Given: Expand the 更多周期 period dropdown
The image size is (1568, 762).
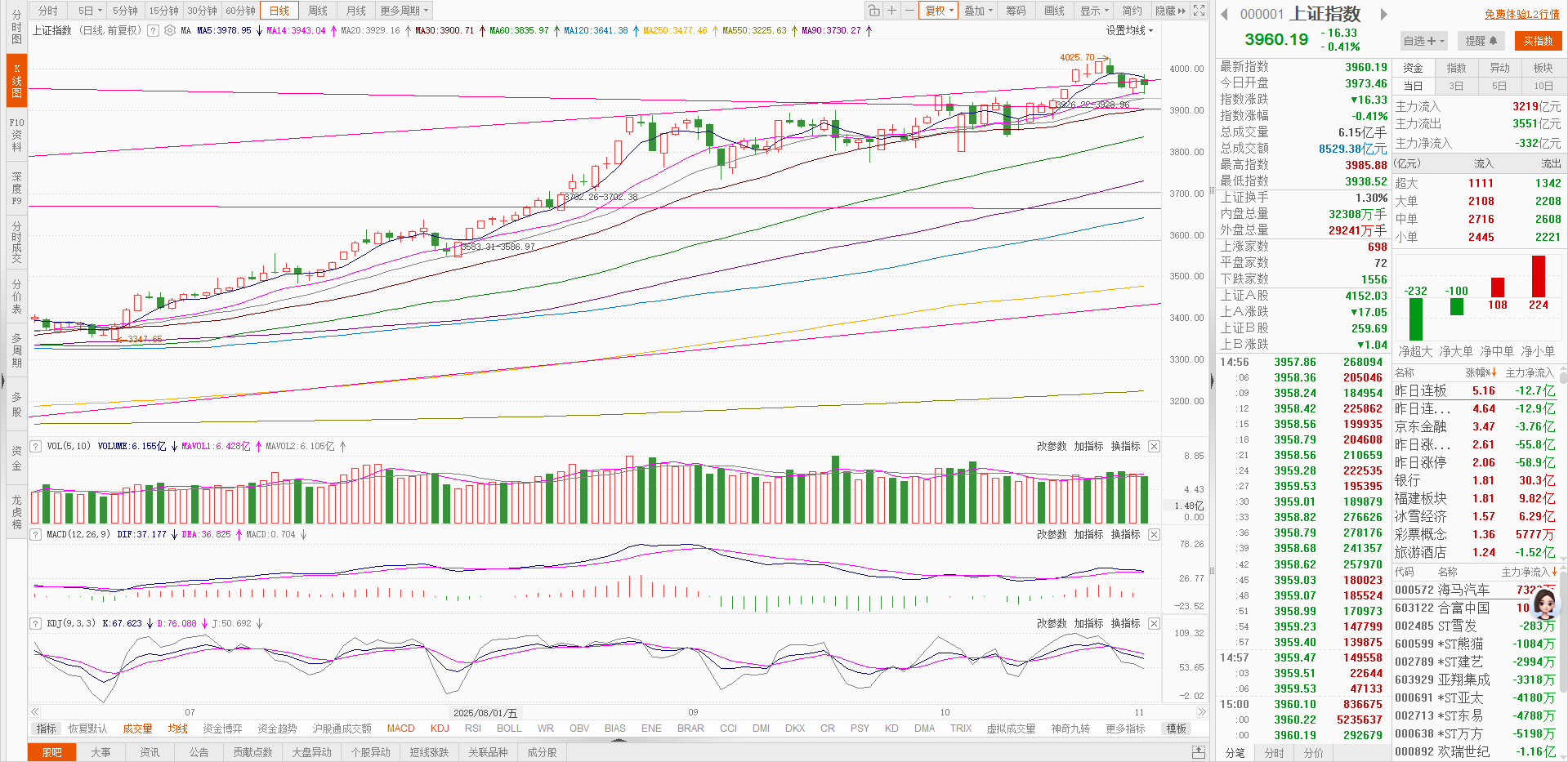Looking at the screenshot, I should (404, 11).
